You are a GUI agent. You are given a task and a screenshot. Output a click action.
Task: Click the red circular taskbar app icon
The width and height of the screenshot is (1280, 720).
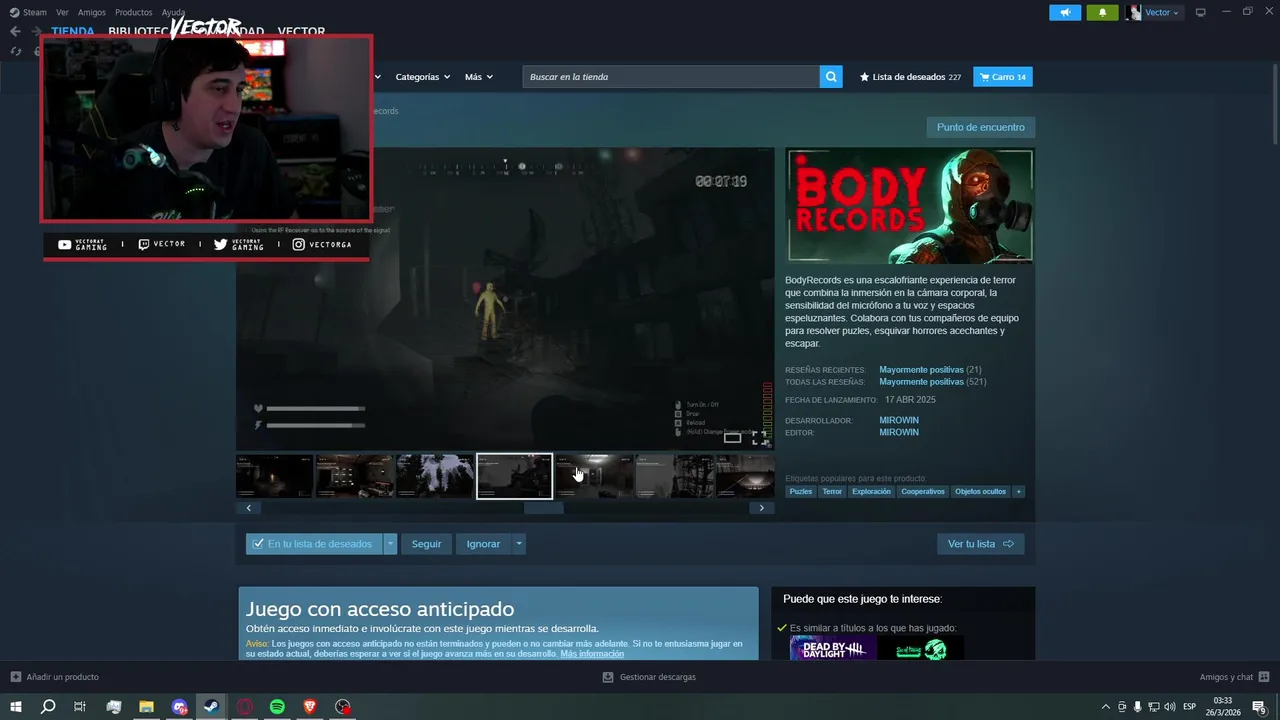pos(244,707)
